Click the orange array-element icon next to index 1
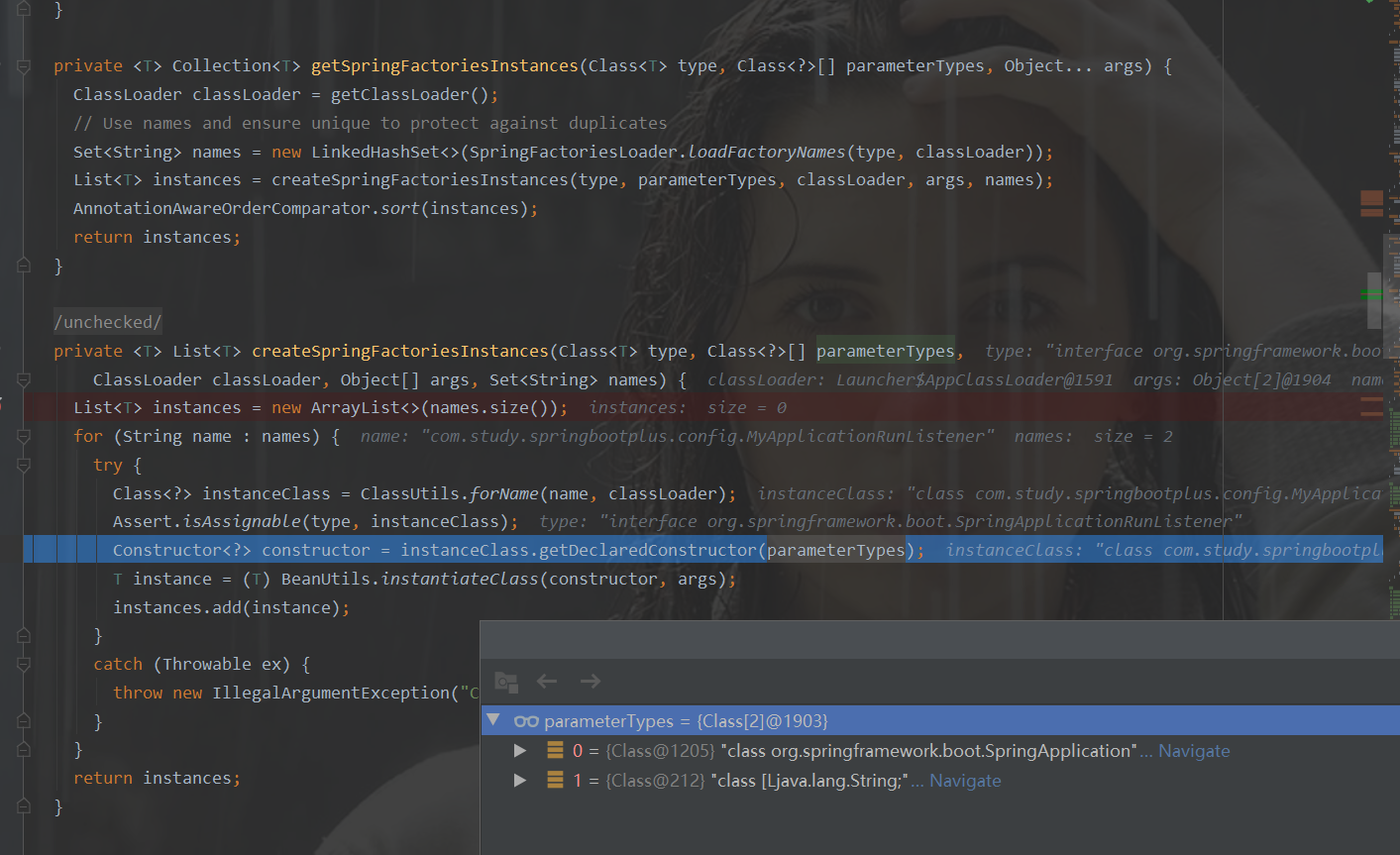This screenshot has width=1400, height=855. tap(554, 780)
